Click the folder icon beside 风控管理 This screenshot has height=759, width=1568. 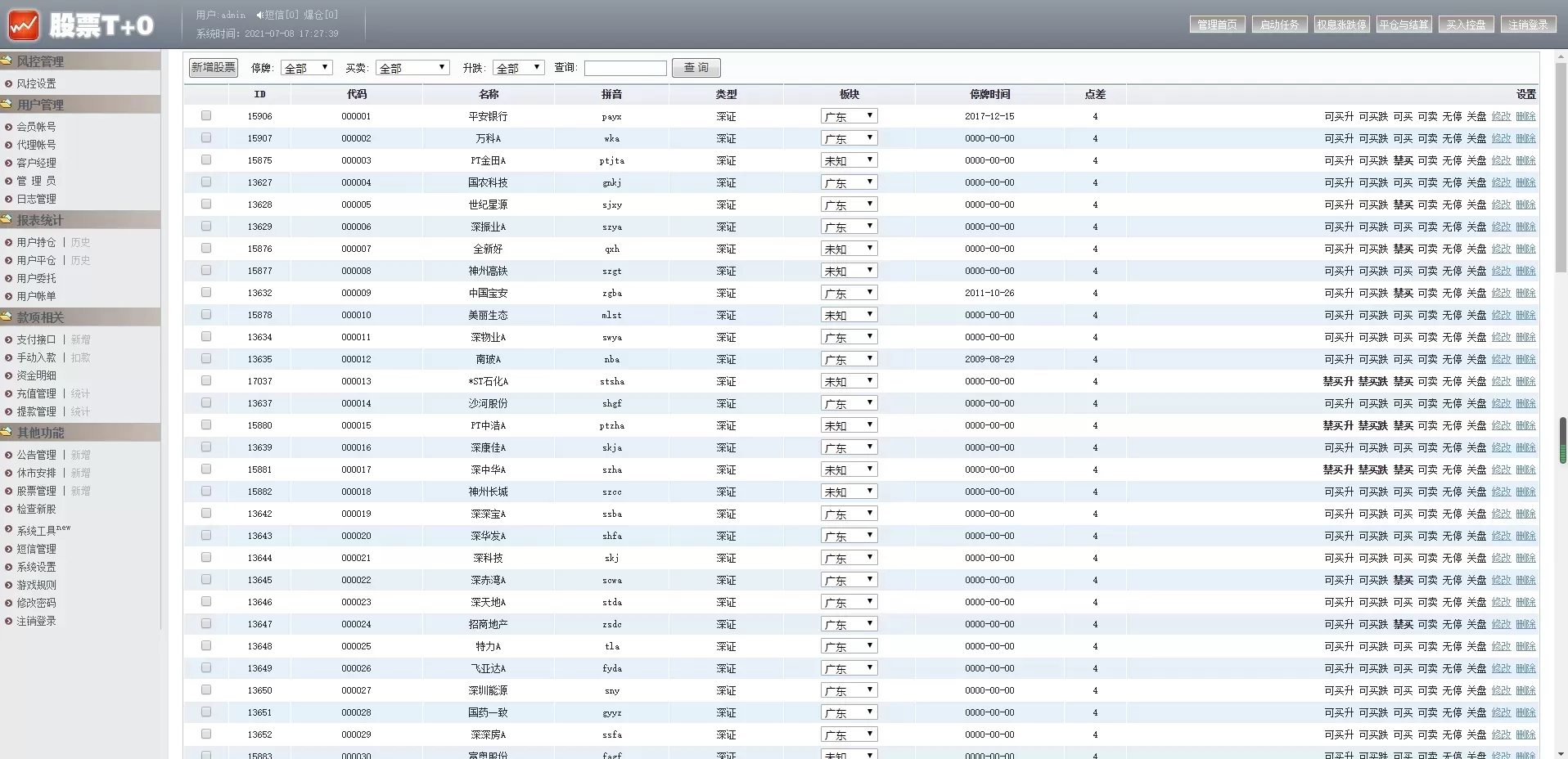[x=7, y=61]
